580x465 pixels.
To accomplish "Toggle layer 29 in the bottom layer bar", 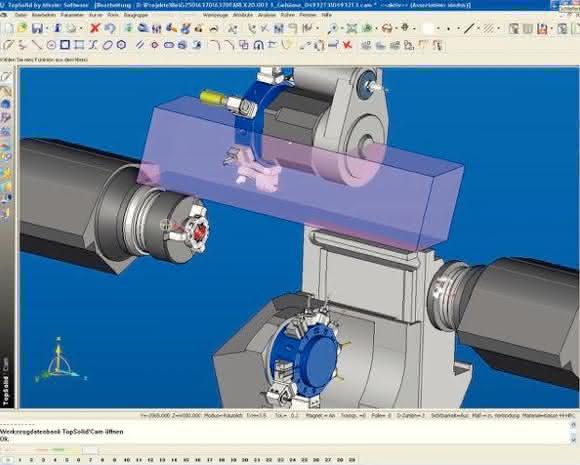I will [x=351, y=460].
